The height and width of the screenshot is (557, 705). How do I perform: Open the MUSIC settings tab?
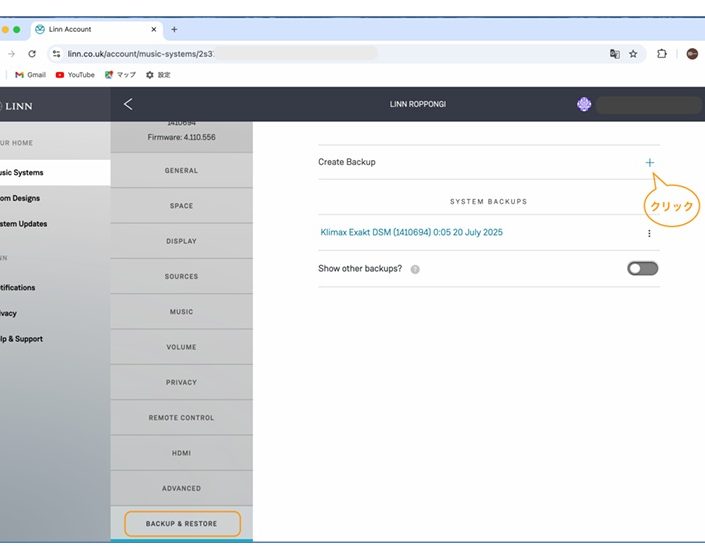pyautogui.click(x=181, y=312)
